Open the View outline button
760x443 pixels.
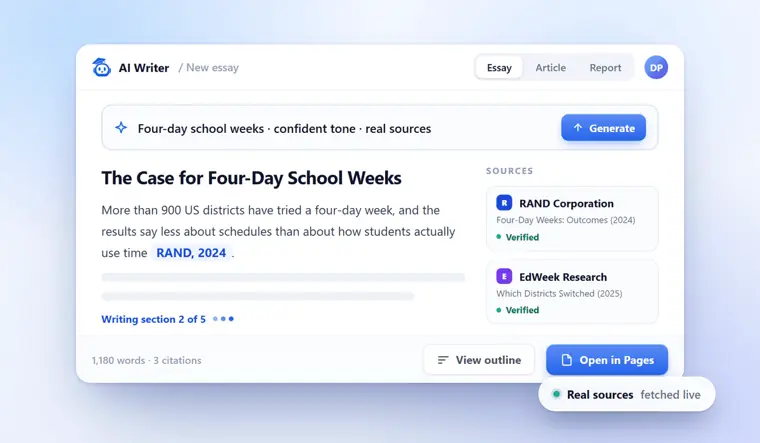click(x=479, y=360)
